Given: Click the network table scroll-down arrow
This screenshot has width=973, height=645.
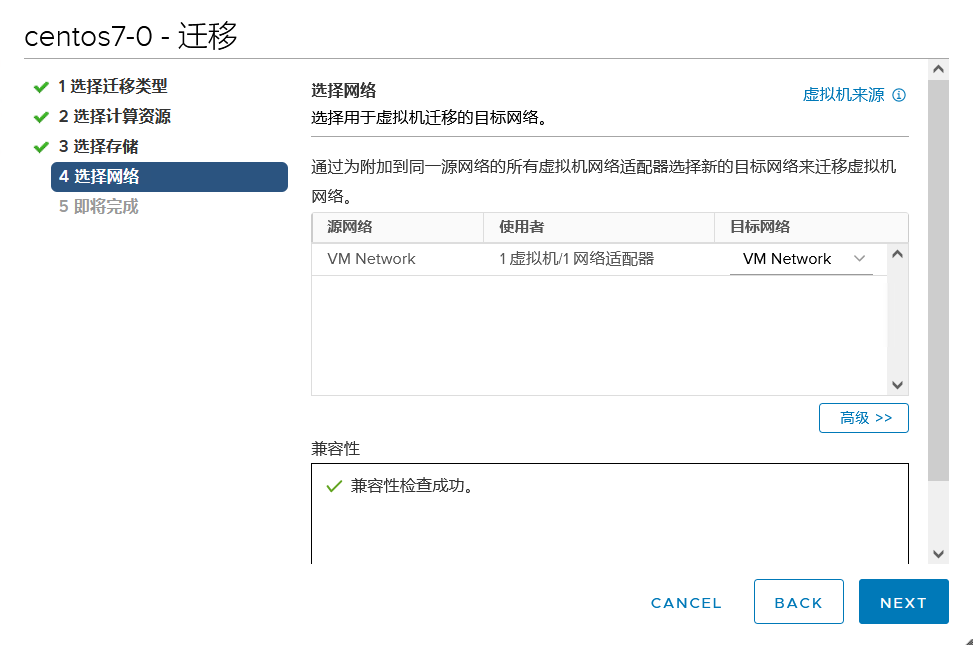Looking at the screenshot, I should tap(897, 385).
